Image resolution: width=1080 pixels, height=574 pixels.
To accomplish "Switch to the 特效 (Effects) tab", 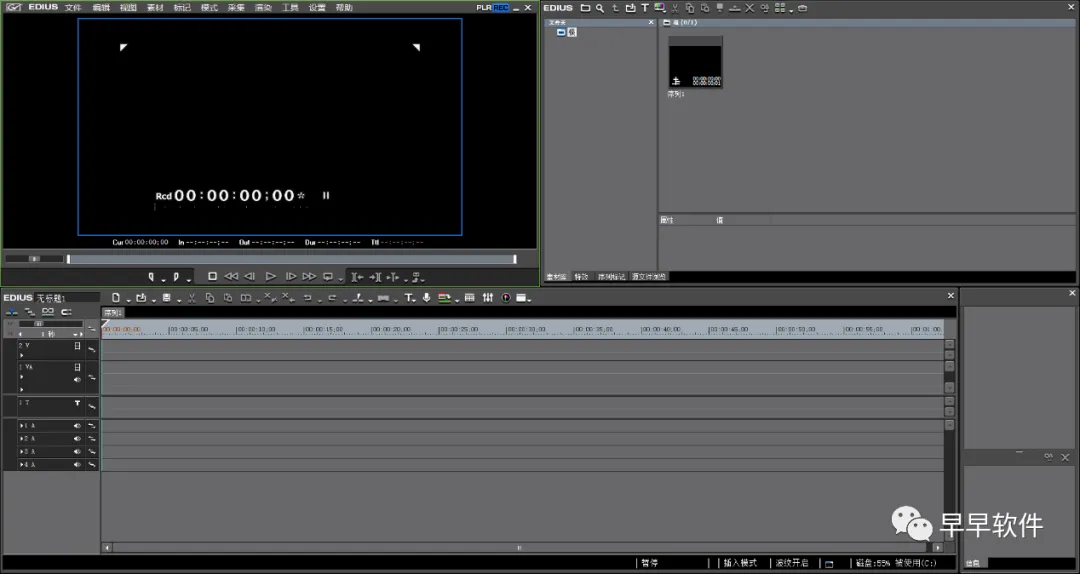I will click(x=582, y=276).
